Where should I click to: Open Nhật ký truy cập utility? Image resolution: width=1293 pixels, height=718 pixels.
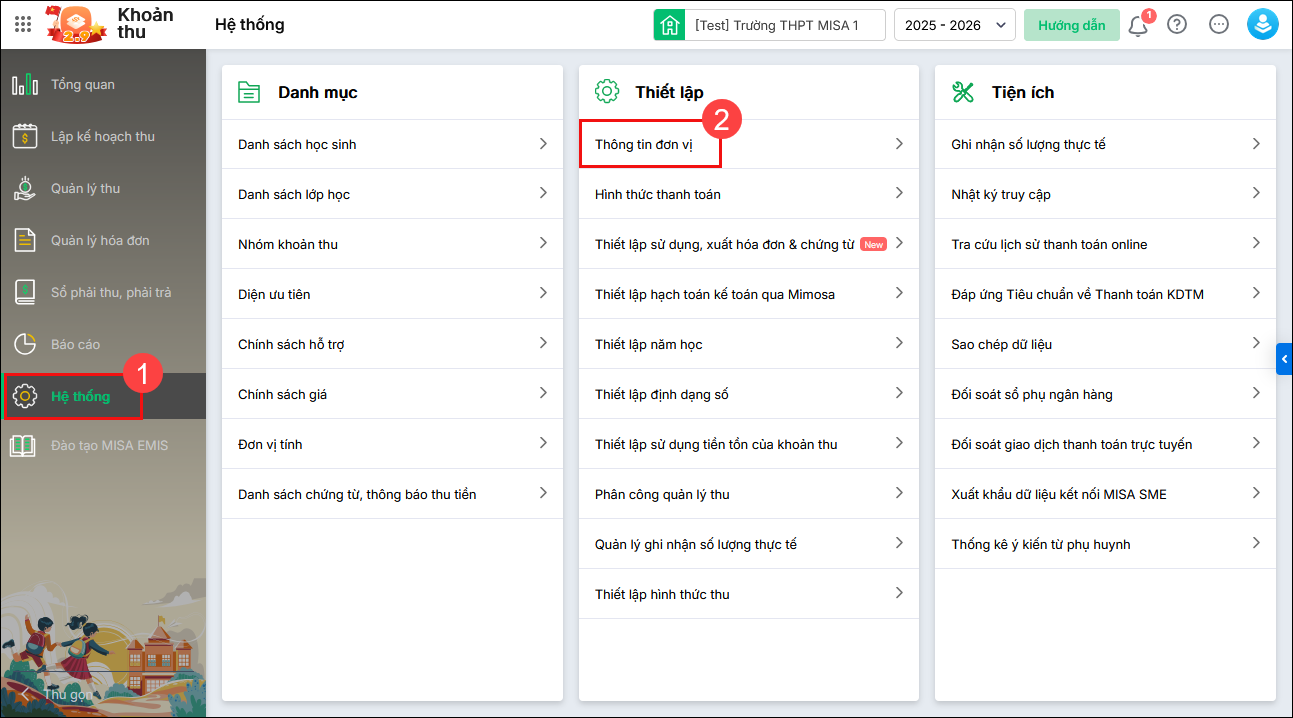[1001, 194]
